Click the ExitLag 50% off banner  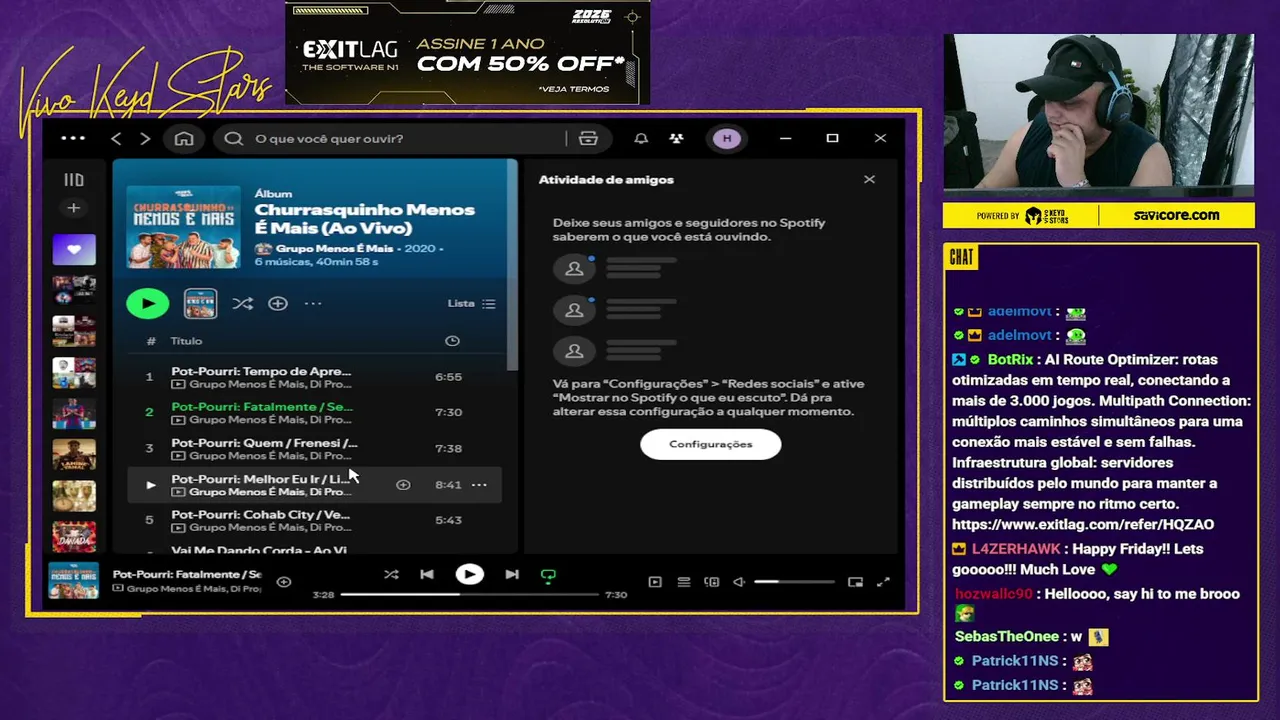tap(468, 52)
